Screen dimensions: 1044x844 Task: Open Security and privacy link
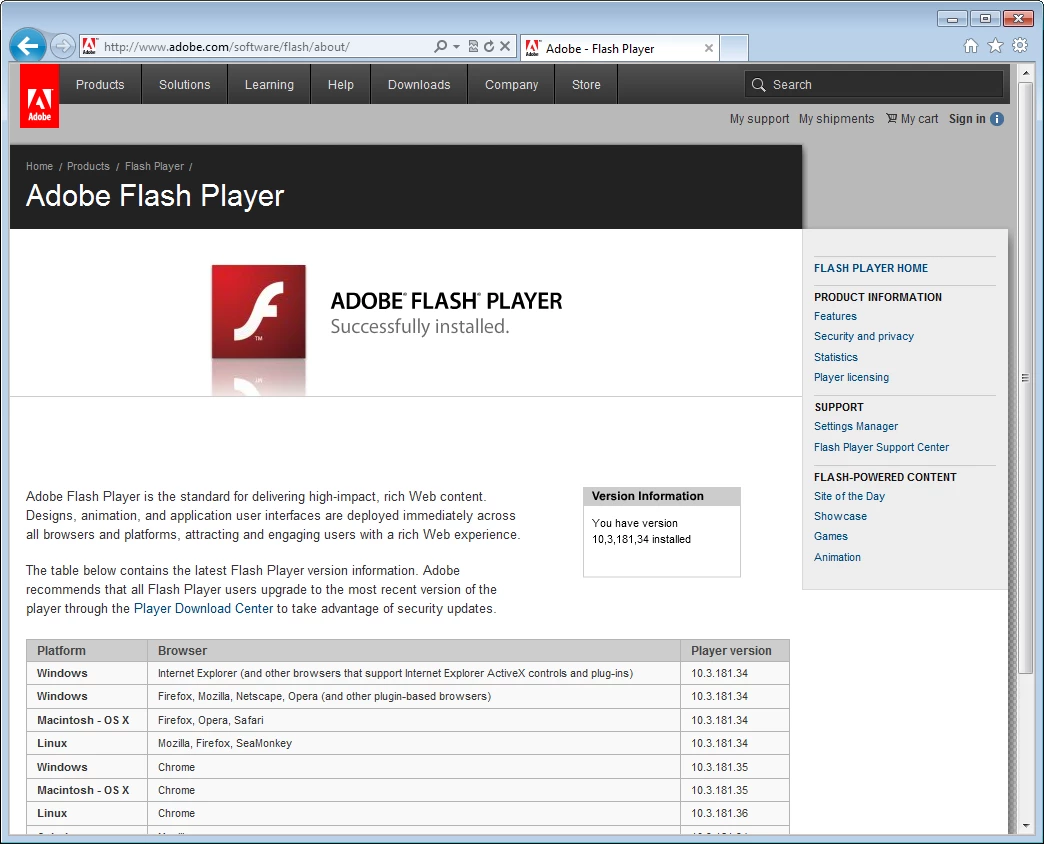coord(864,336)
